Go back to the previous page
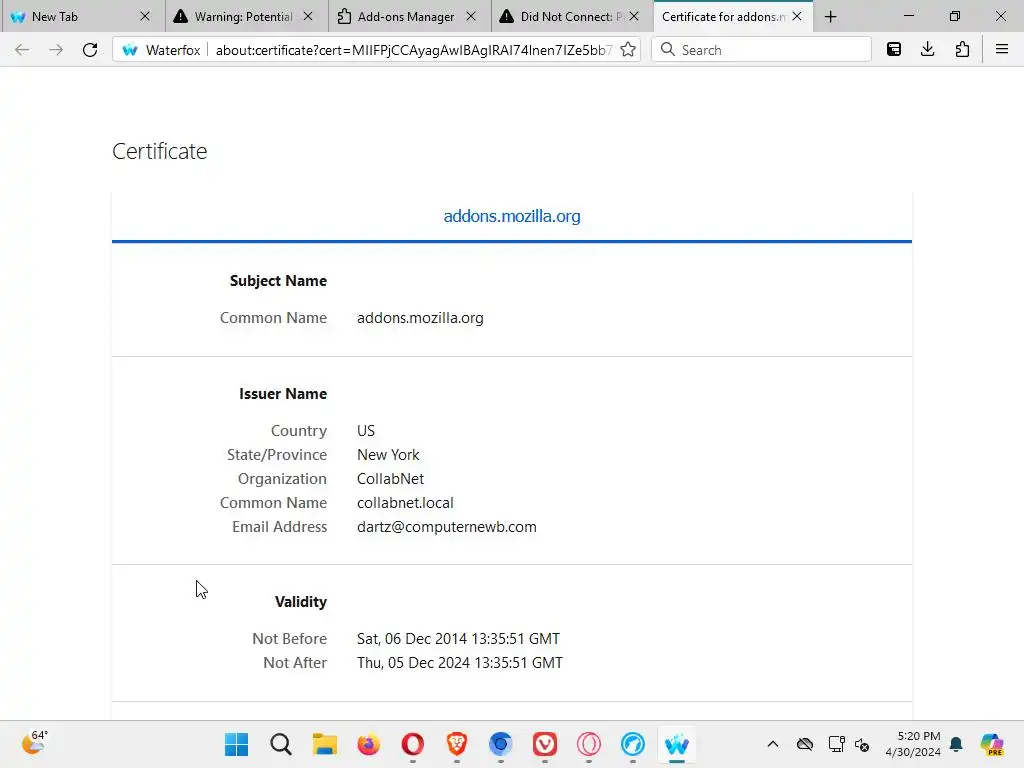The height and width of the screenshot is (768, 1024). pyautogui.click(x=22, y=50)
